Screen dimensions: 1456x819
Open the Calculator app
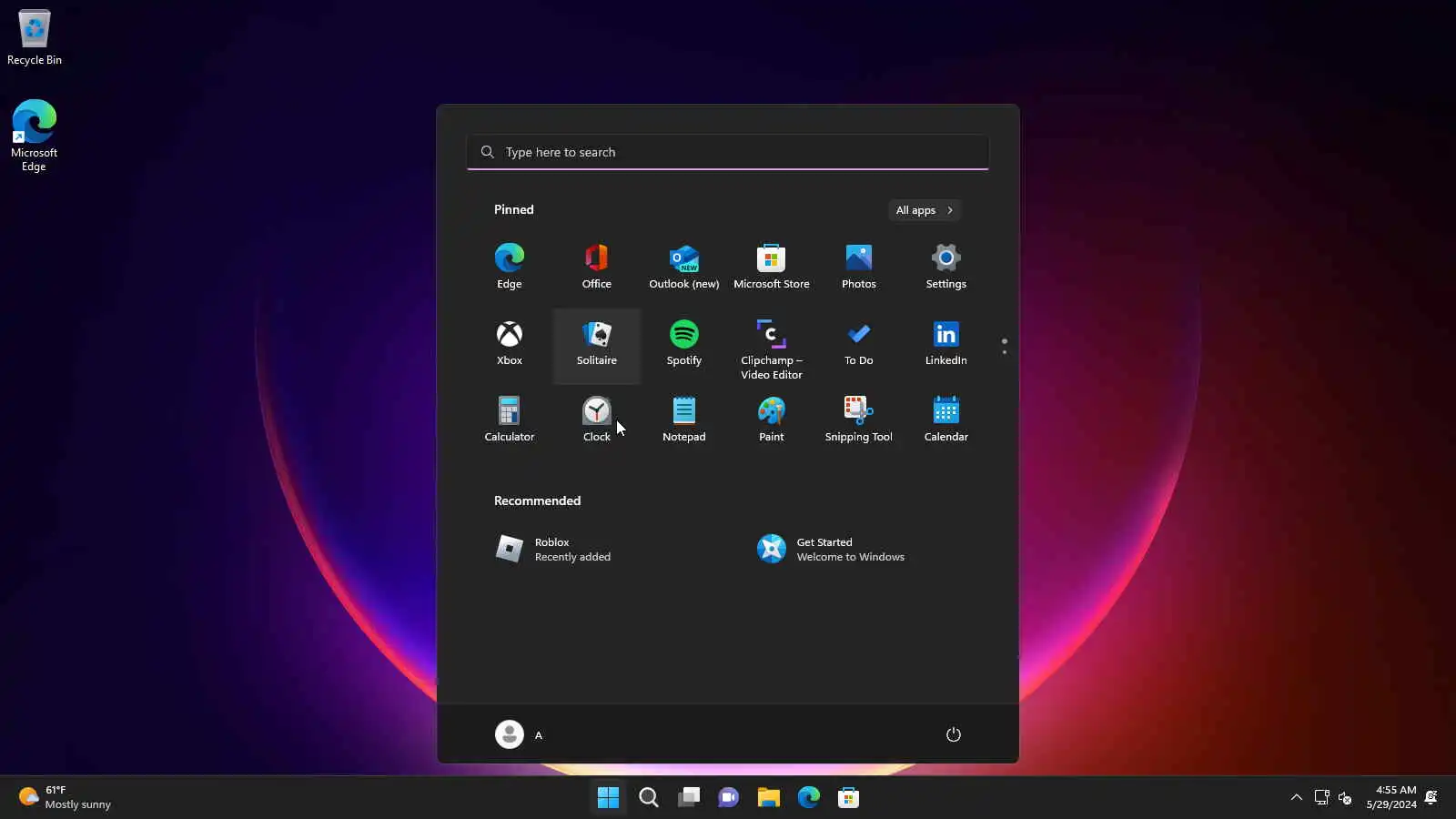tap(510, 420)
